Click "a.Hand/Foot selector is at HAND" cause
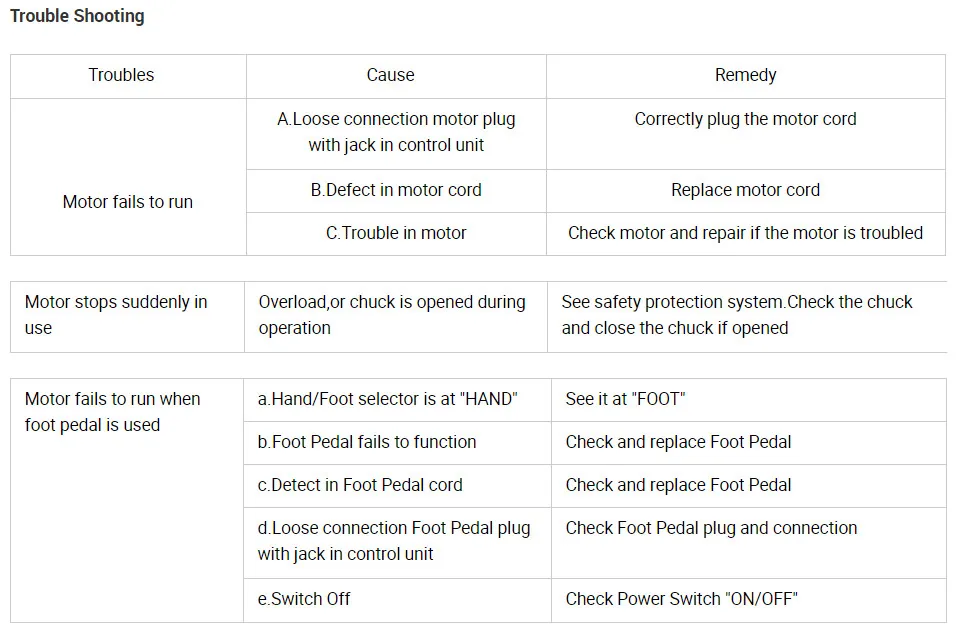The height and width of the screenshot is (639, 960). pyautogui.click(x=388, y=399)
